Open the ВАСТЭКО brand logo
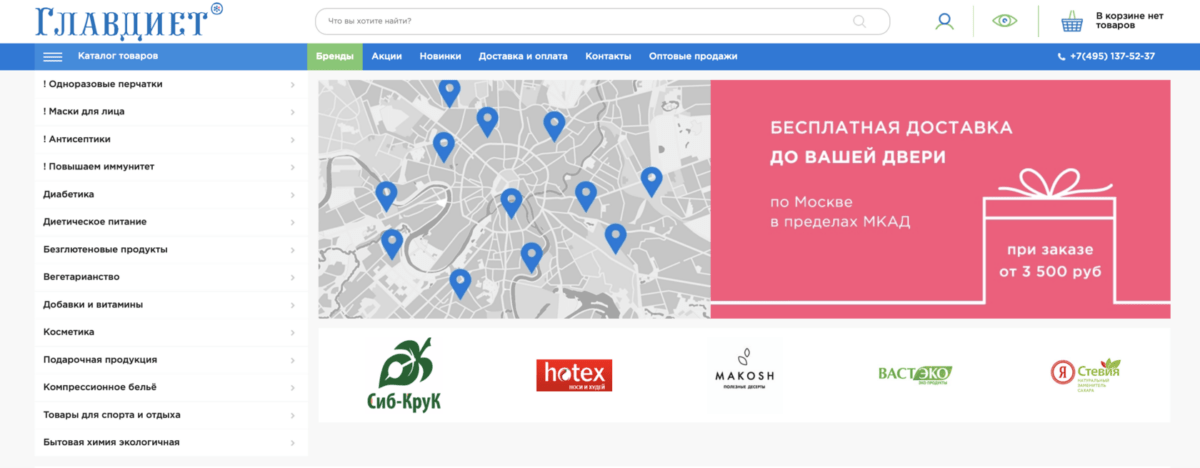Screen dimensions: 1200x468 [915, 374]
